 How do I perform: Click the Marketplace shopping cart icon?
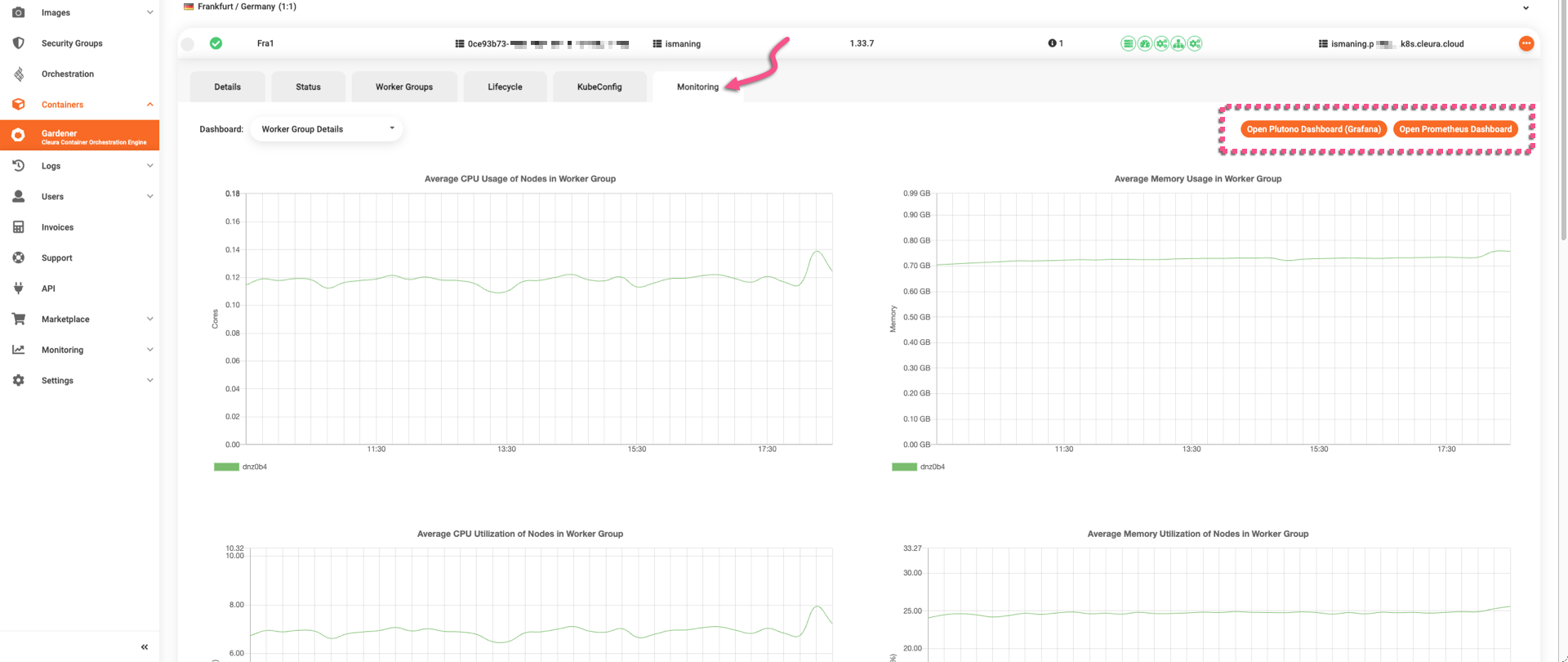18,319
